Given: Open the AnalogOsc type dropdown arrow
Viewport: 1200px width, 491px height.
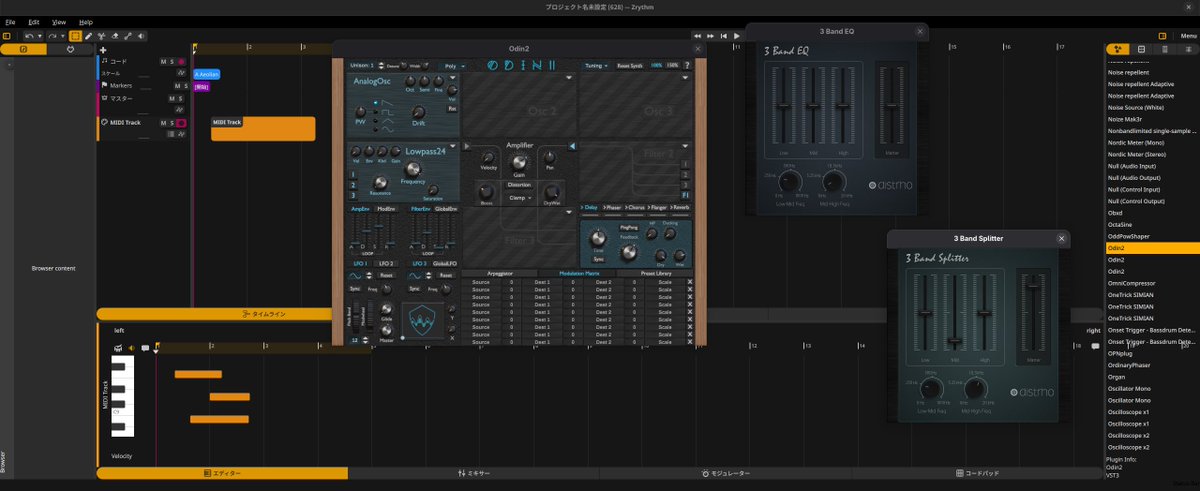Looking at the screenshot, I should 452,77.
